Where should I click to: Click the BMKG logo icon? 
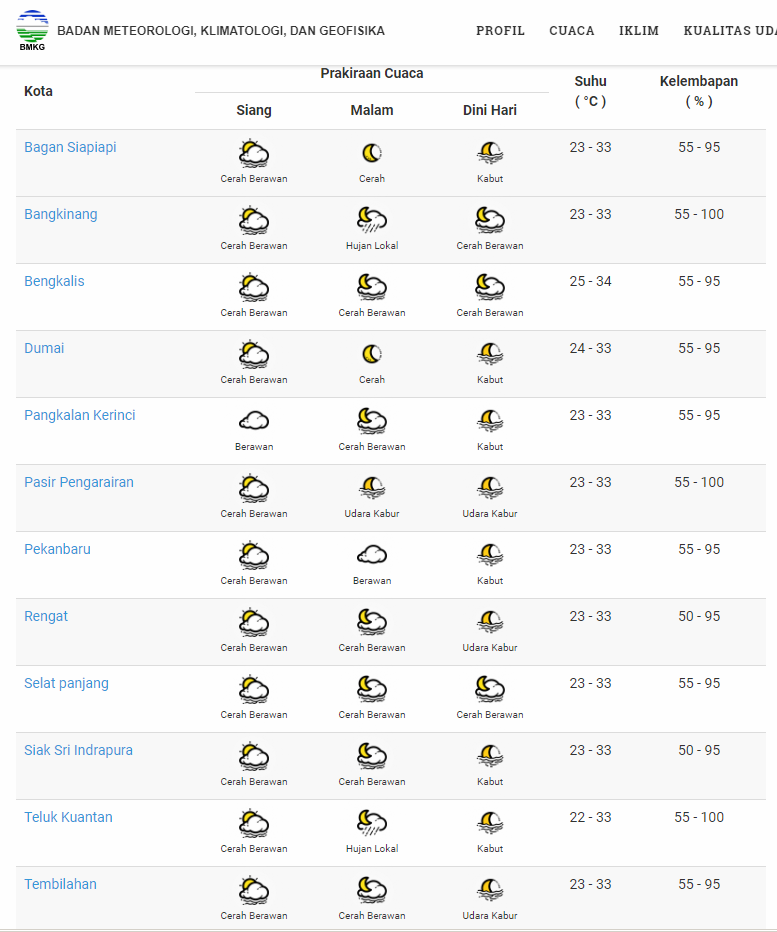point(33,30)
